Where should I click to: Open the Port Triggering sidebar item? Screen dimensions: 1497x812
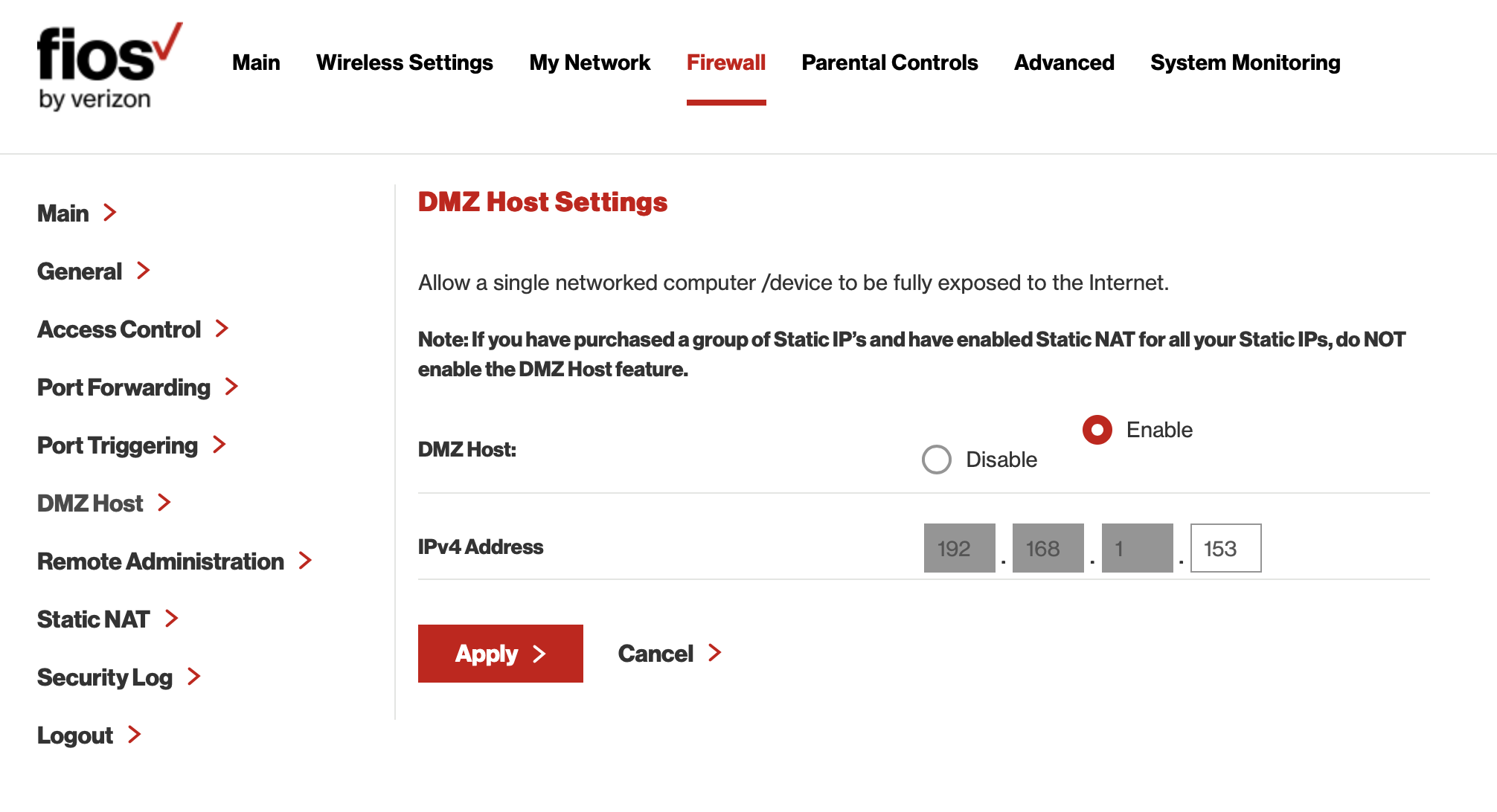(x=118, y=445)
